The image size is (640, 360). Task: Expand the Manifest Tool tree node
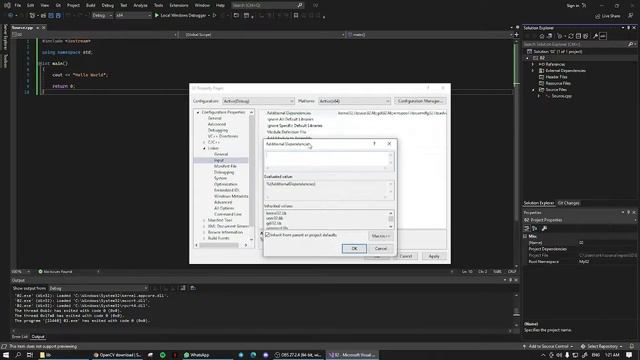pos(204,220)
